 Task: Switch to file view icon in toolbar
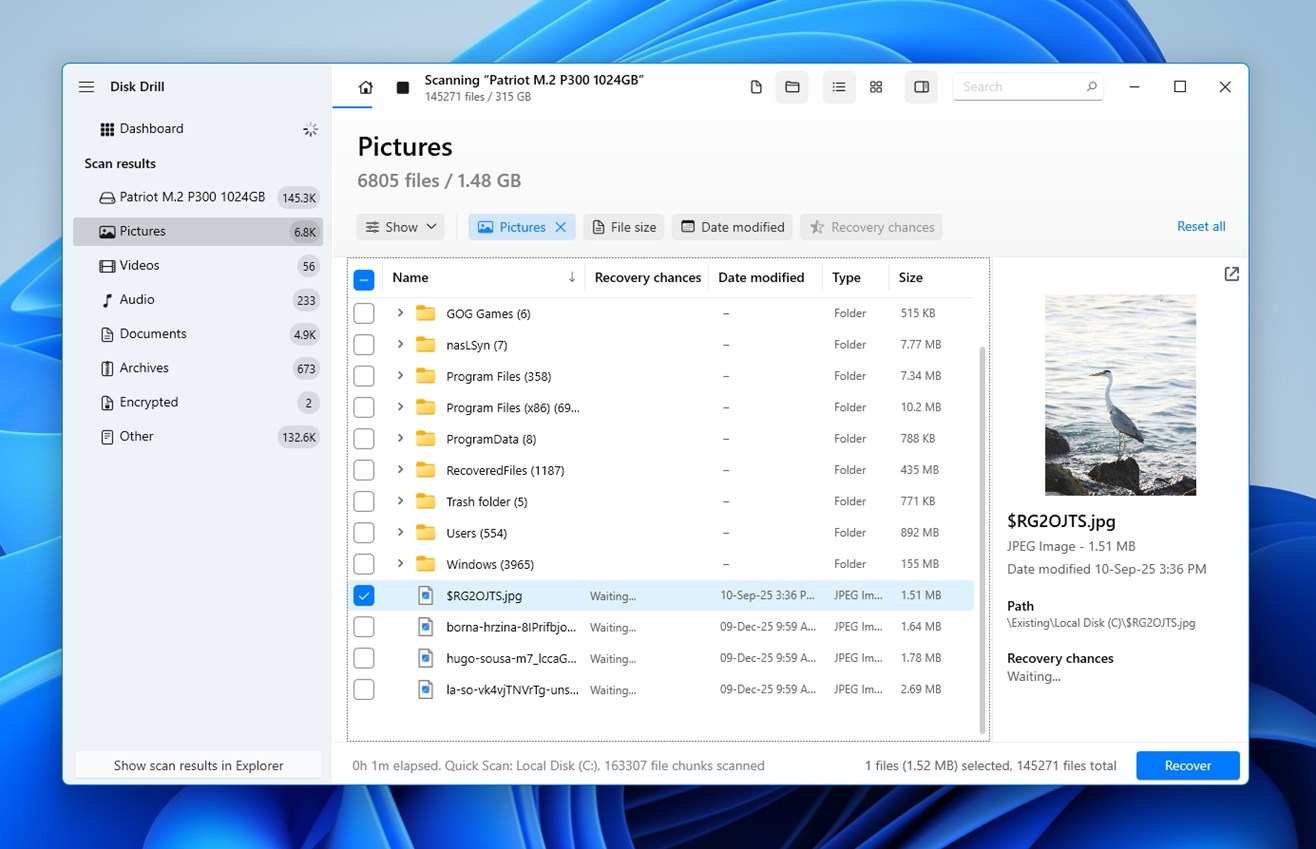[756, 87]
